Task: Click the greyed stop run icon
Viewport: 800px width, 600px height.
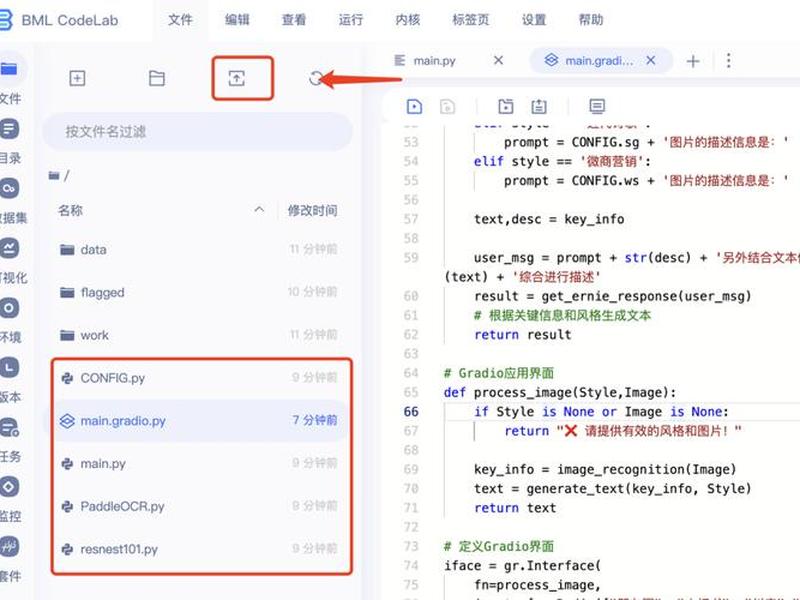Action: pos(447,106)
